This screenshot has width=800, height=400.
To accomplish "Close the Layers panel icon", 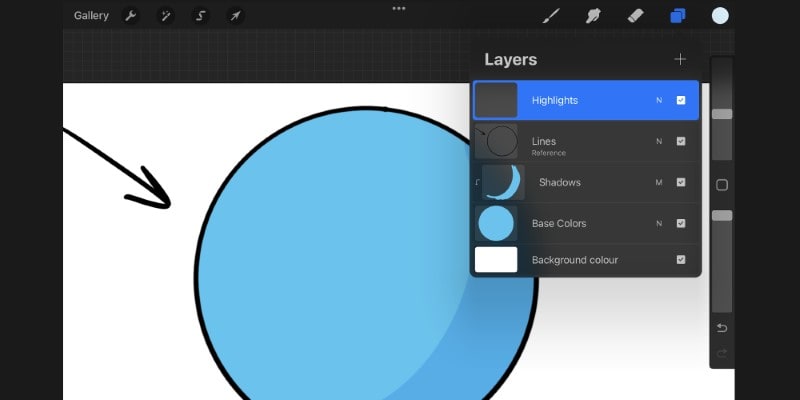I will coord(678,16).
